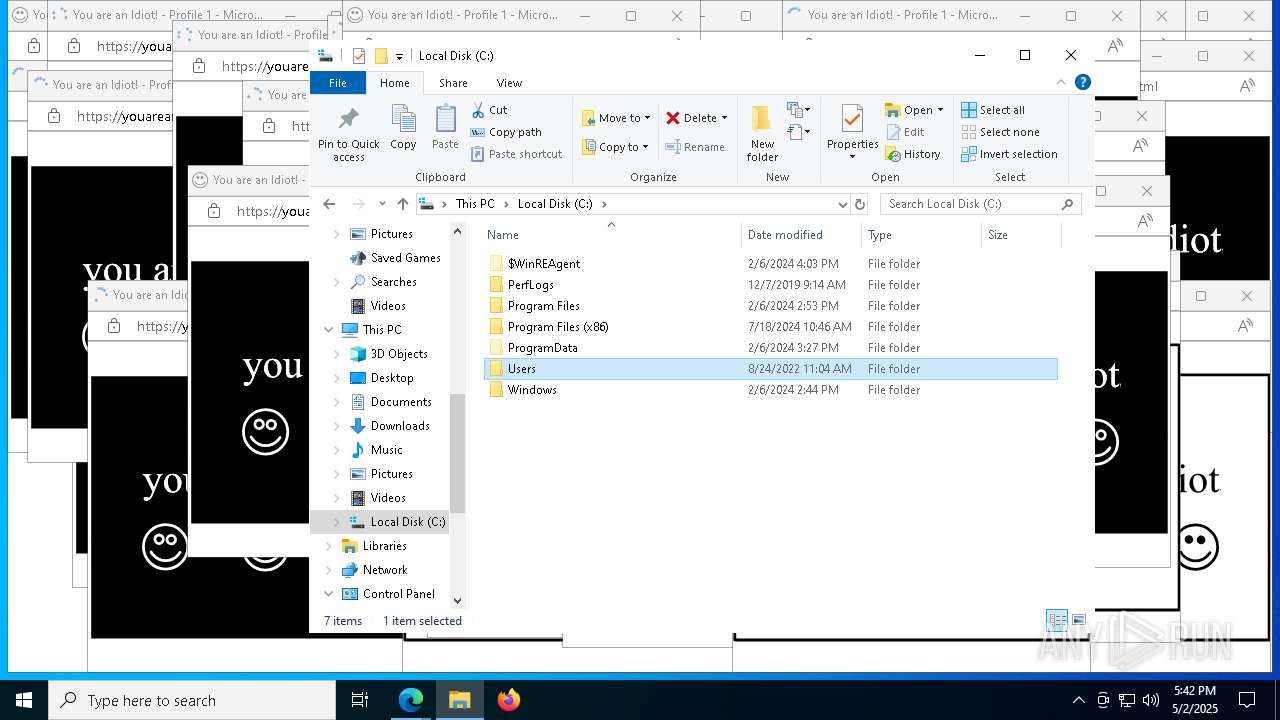Click Invert selection

(1009, 154)
